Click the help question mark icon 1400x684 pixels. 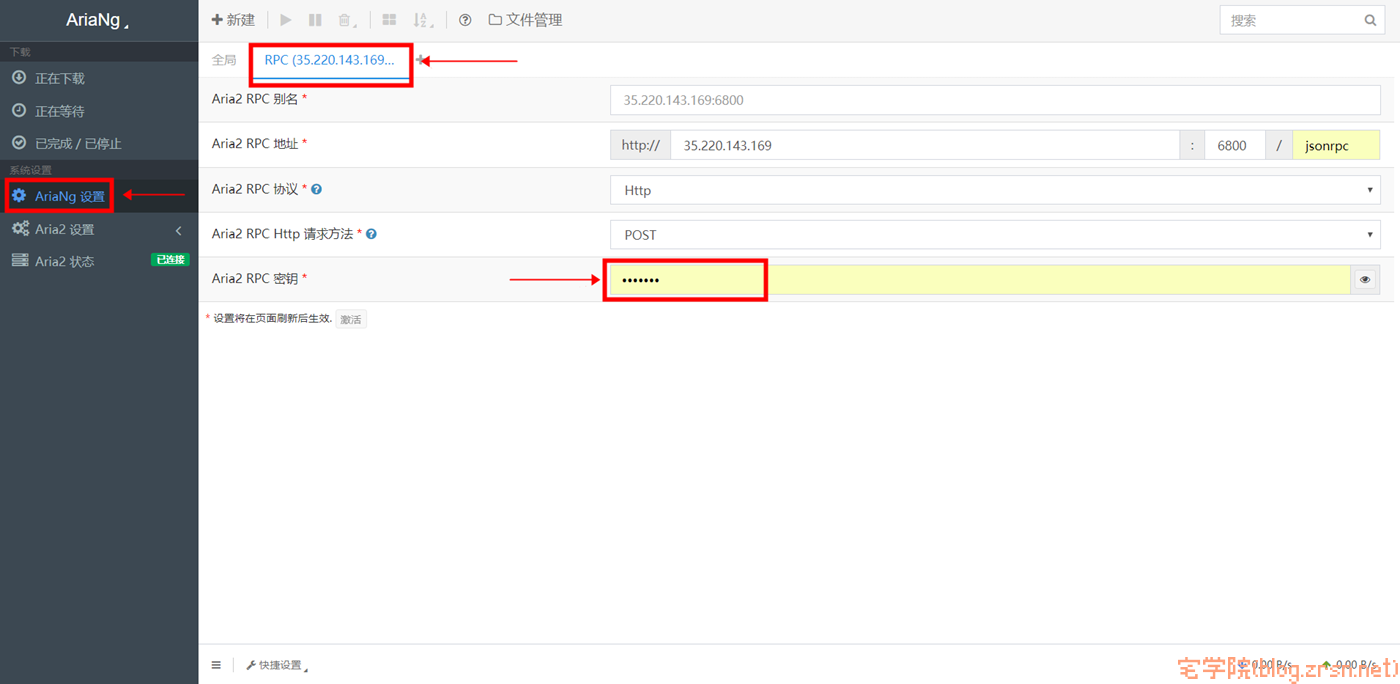tap(465, 20)
